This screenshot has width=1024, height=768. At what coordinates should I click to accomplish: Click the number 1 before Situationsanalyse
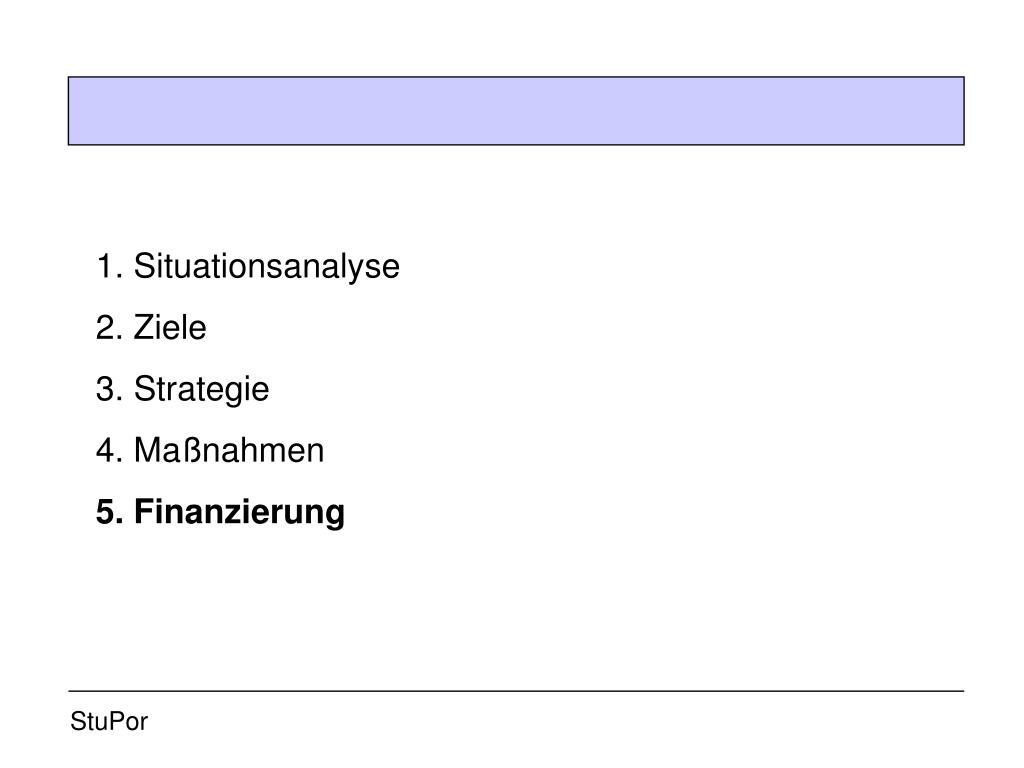[105, 267]
